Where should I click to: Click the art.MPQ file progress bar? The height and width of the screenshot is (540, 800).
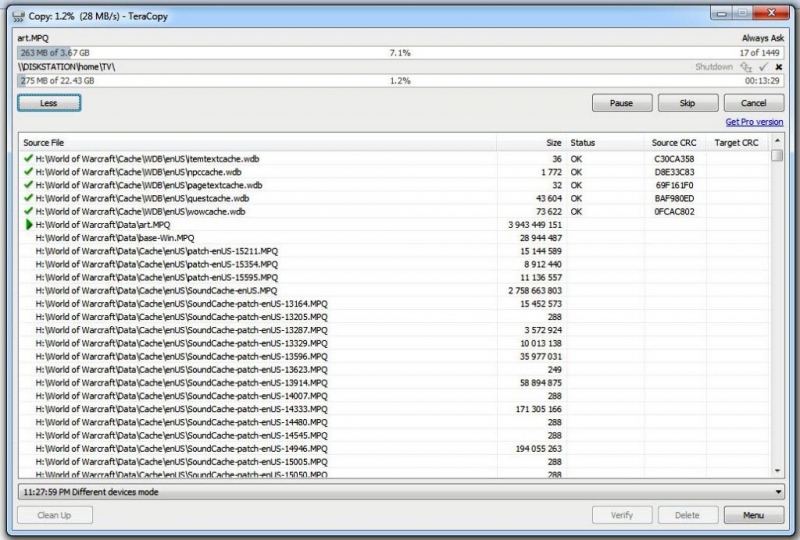click(x=401, y=53)
